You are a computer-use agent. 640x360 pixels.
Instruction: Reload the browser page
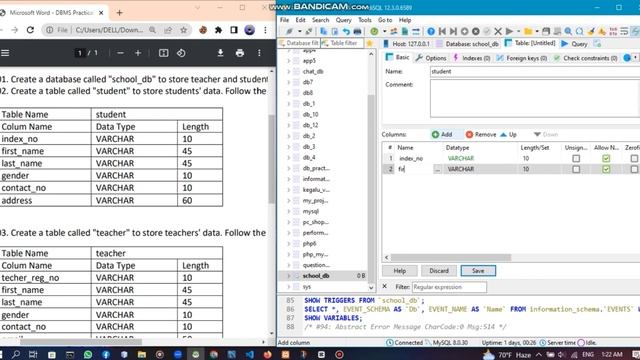[x=30, y=30]
